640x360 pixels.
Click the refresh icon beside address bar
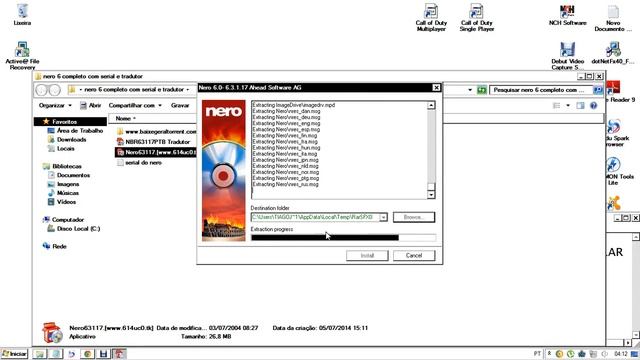[482, 90]
